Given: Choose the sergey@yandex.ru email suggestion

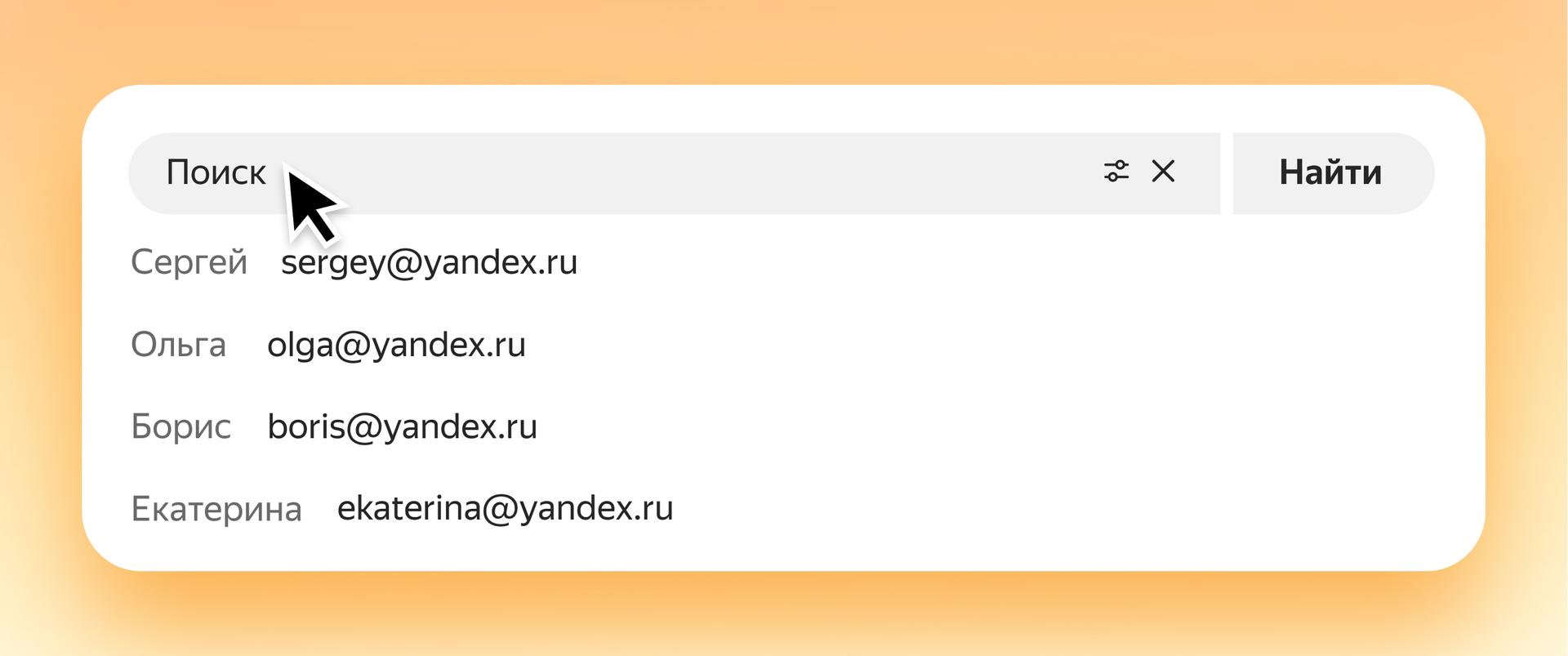Looking at the screenshot, I should pos(429,263).
